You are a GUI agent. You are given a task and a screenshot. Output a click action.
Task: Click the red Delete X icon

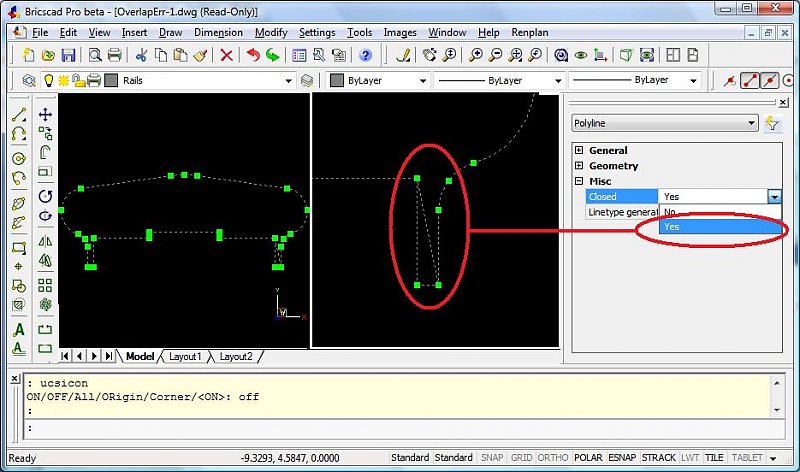(227, 56)
